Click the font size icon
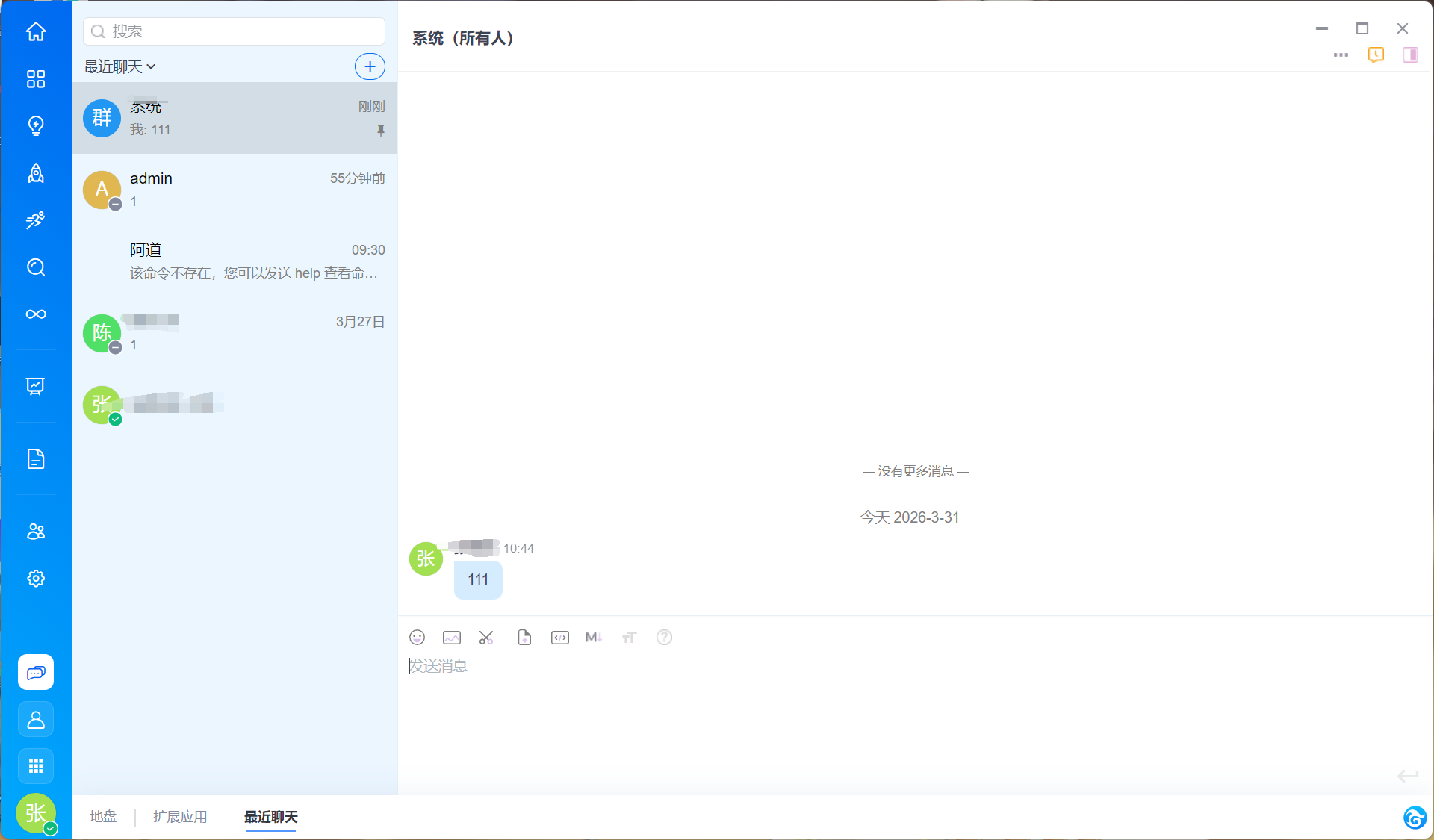Image resolution: width=1434 pixels, height=840 pixels. click(x=629, y=637)
